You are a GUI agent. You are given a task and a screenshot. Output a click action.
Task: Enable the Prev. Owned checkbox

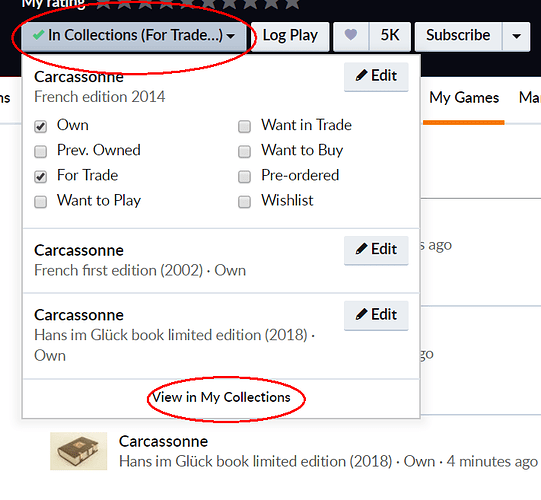(x=40, y=151)
